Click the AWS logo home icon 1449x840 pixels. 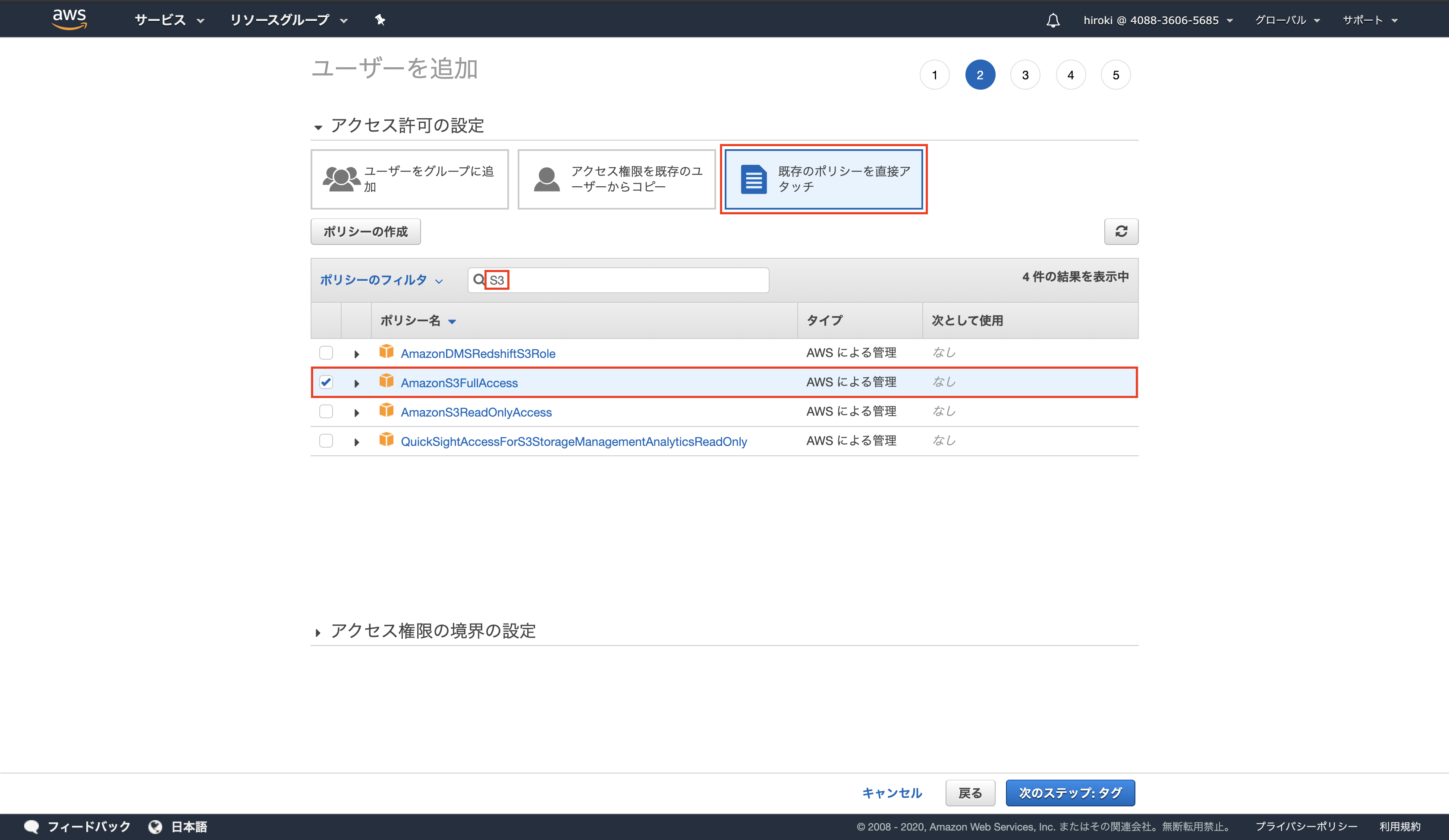click(x=69, y=19)
